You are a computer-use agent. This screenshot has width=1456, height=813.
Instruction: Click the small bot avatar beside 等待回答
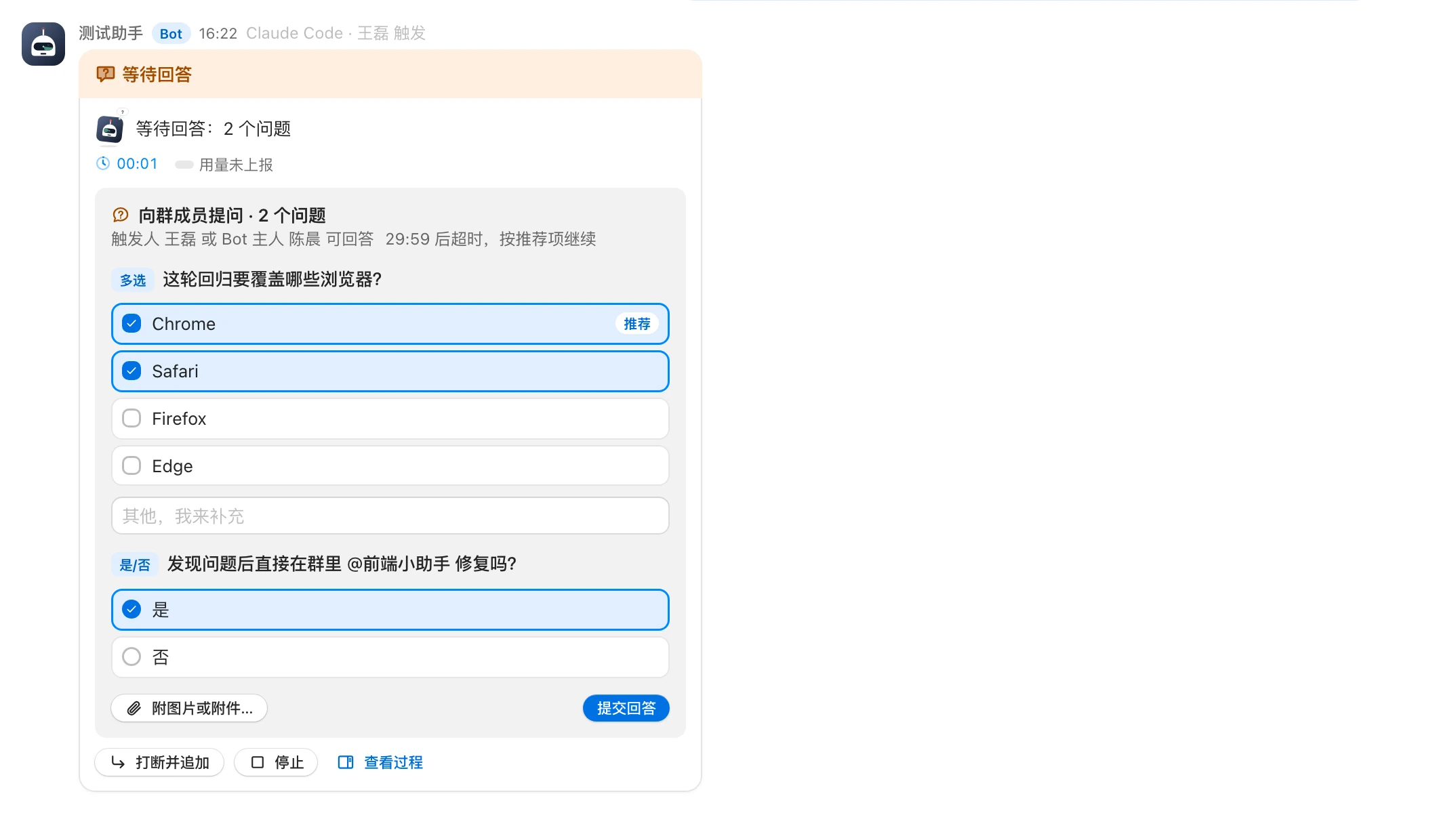click(x=110, y=129)
